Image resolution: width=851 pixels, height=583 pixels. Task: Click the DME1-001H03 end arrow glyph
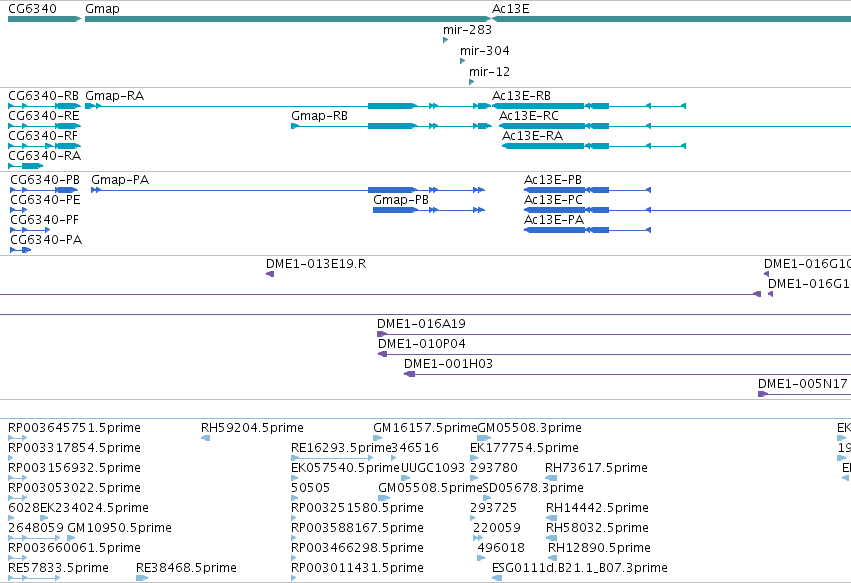pos(409,375)
